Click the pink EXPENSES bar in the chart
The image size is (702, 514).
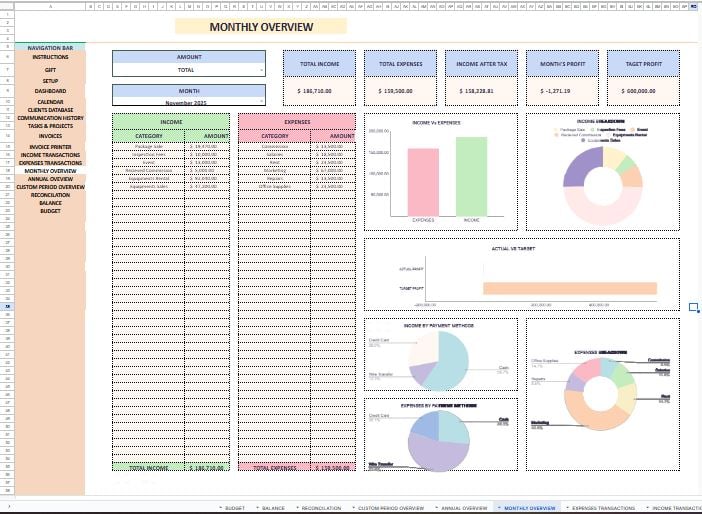coord(423,183)
